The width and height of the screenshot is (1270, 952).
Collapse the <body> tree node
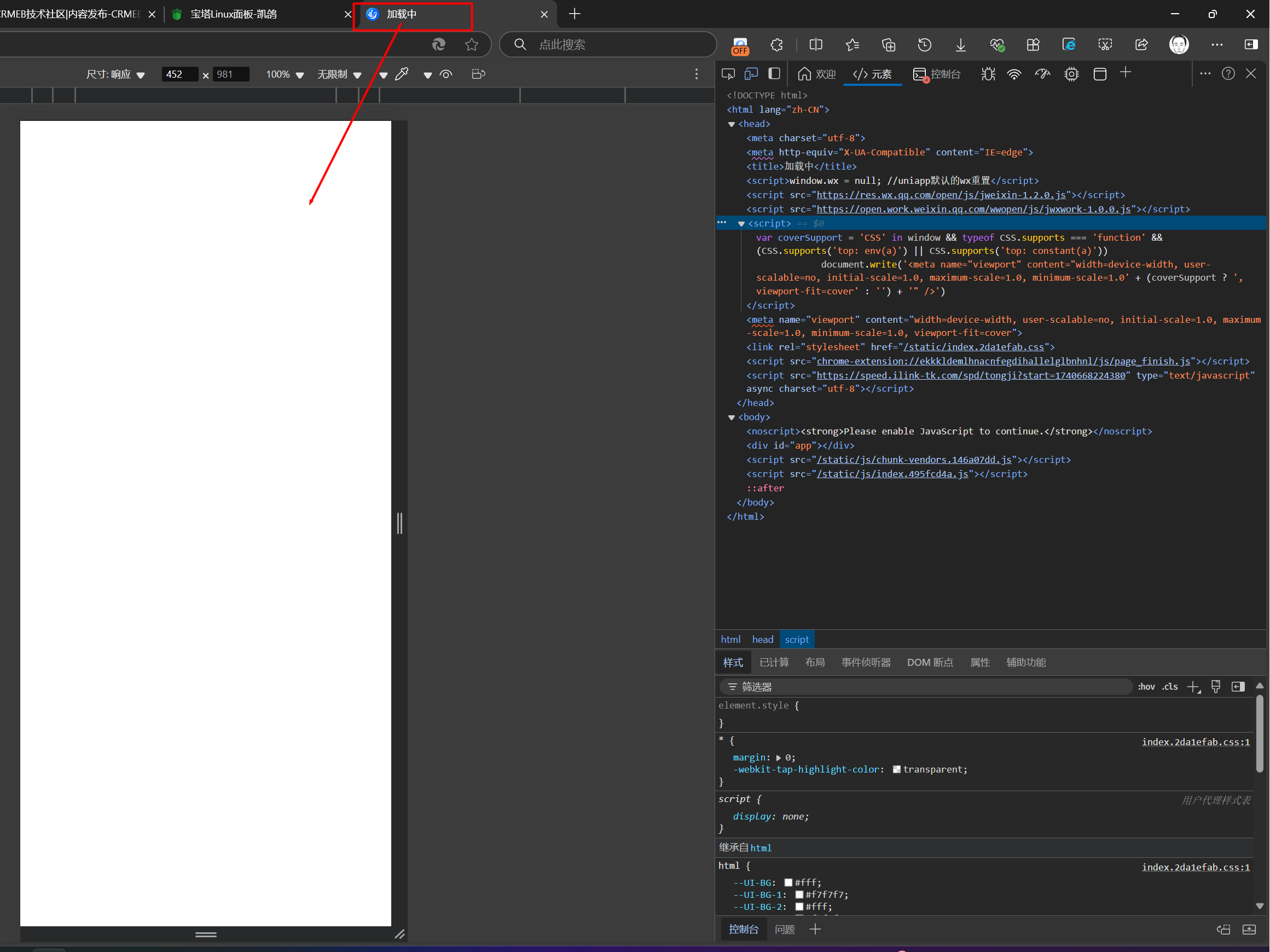pos(732,417)
